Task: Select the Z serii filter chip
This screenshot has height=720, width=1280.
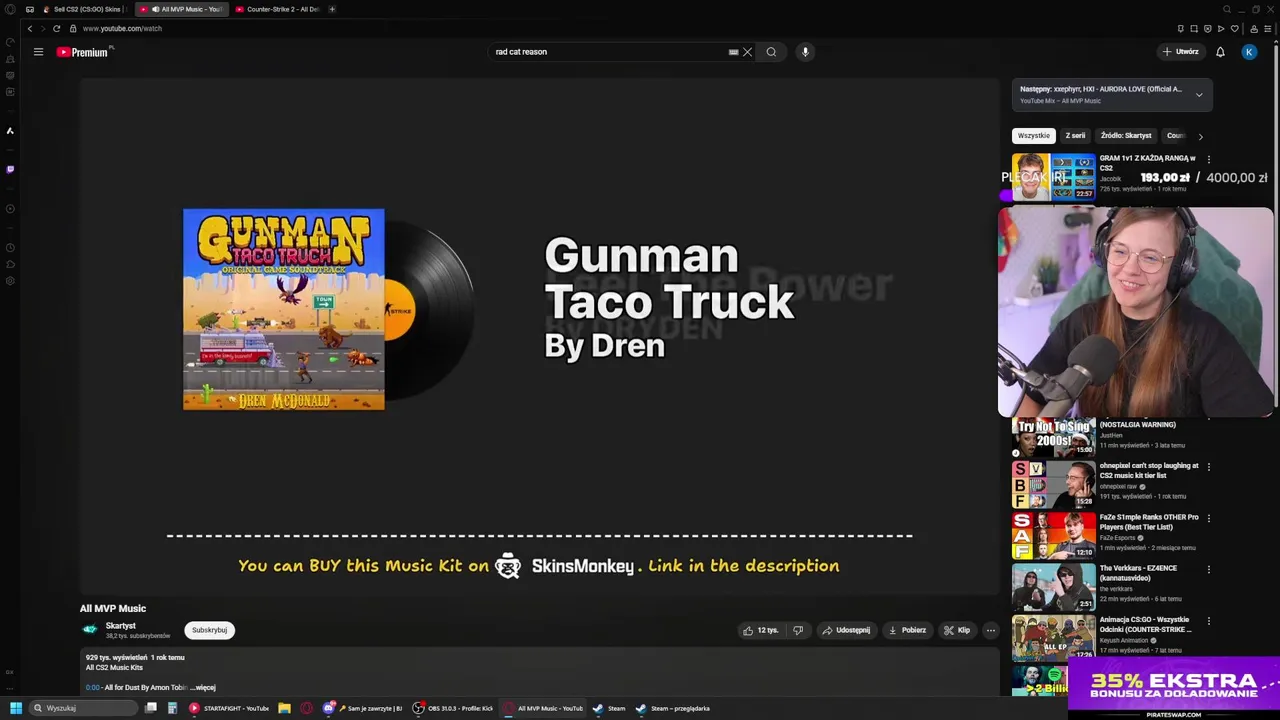Action: (x=1075, y=135)
